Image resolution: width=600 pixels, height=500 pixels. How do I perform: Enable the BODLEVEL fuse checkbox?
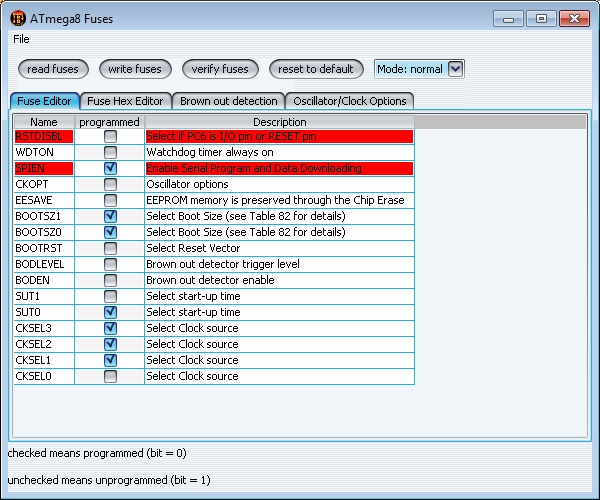pos(110,264)
